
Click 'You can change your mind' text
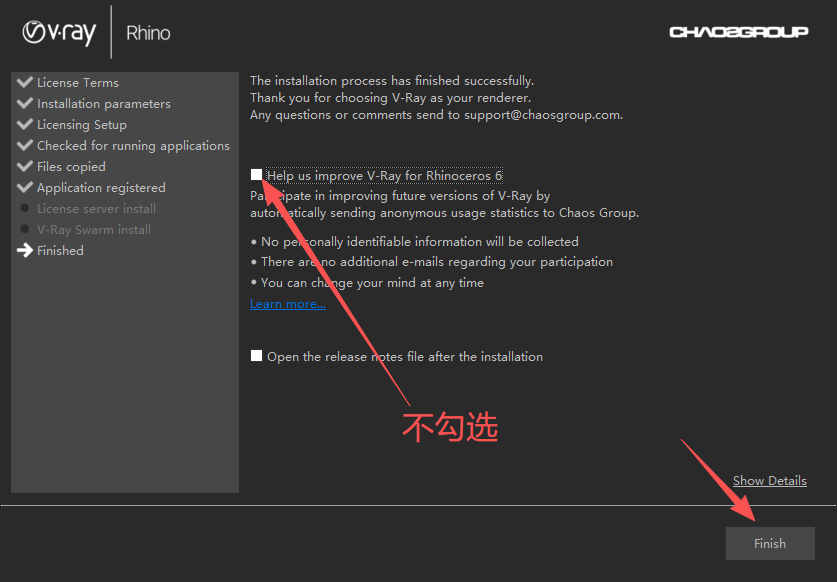tap(372, 283)
